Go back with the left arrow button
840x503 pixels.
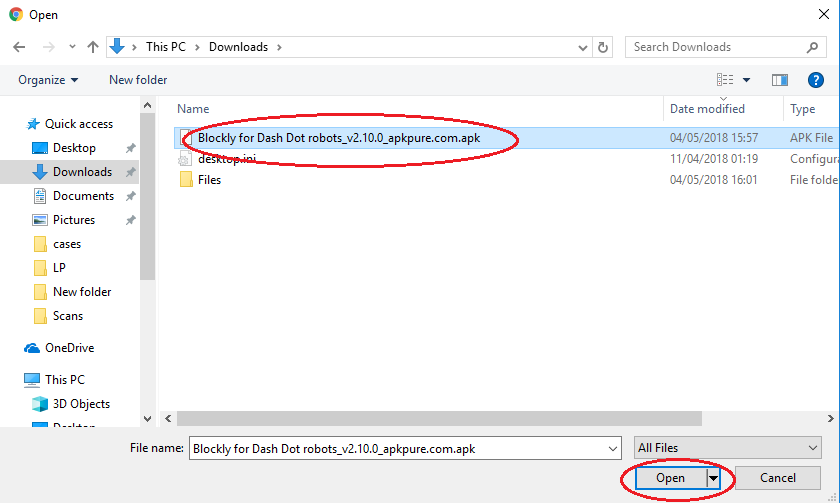pos(19,47)
